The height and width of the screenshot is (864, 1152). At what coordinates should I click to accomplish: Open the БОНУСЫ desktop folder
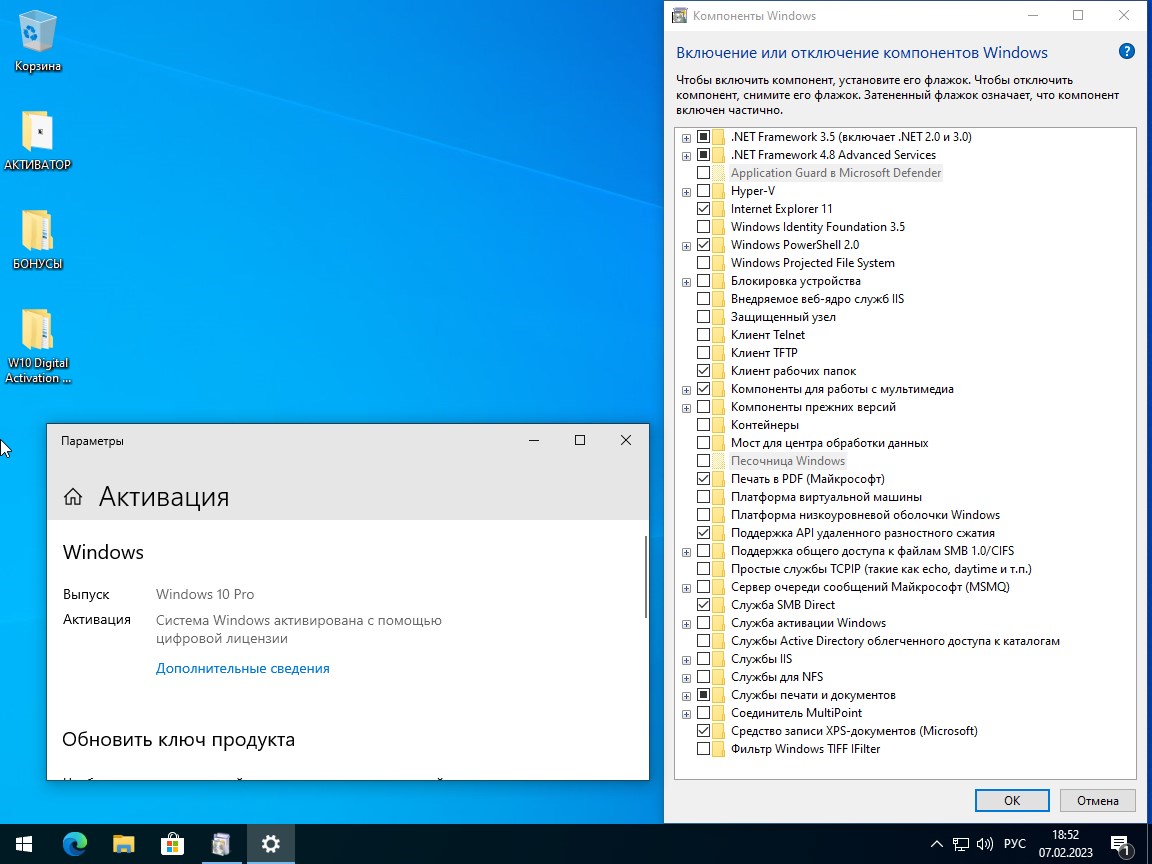38,232
